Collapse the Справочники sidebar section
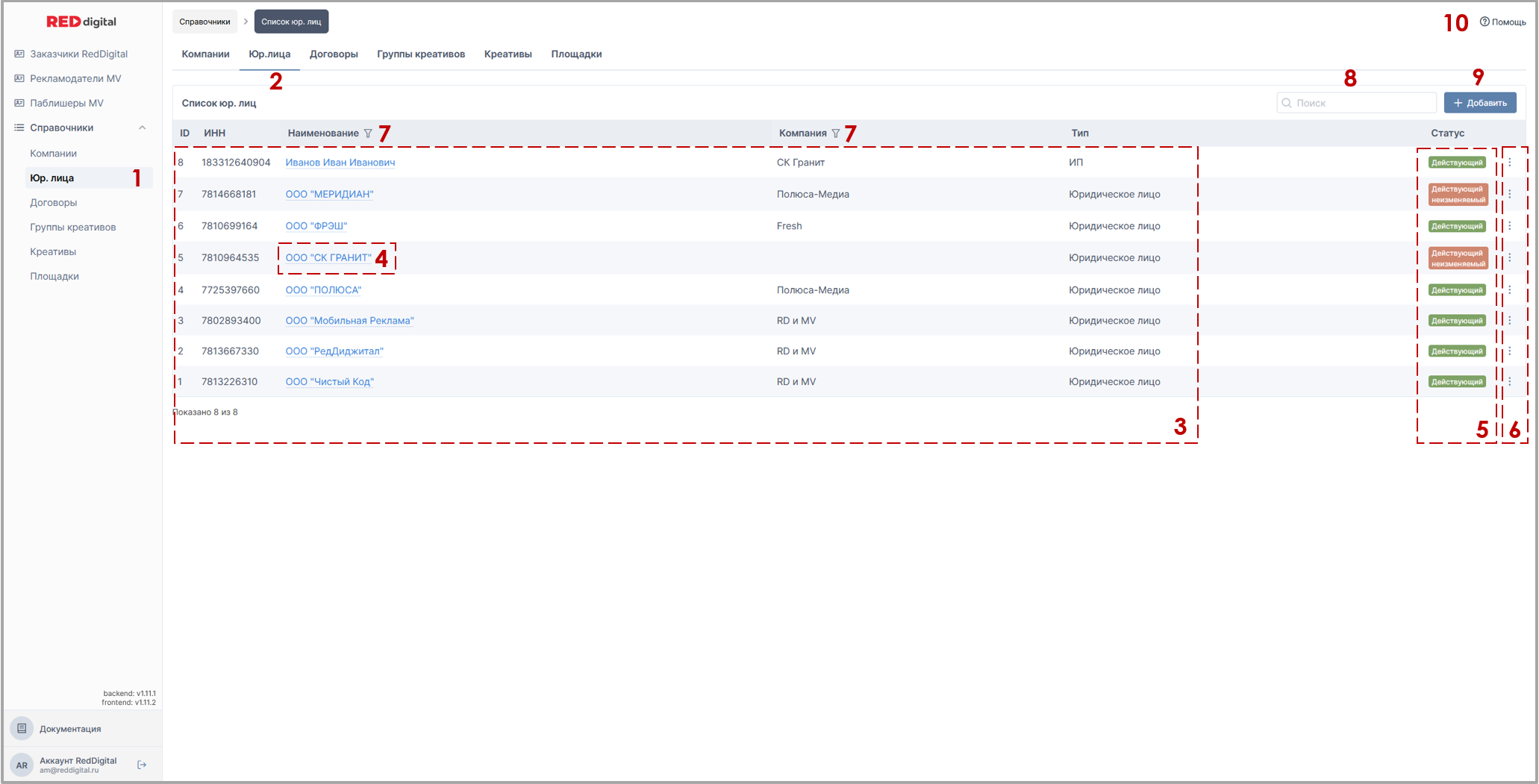 142,128
